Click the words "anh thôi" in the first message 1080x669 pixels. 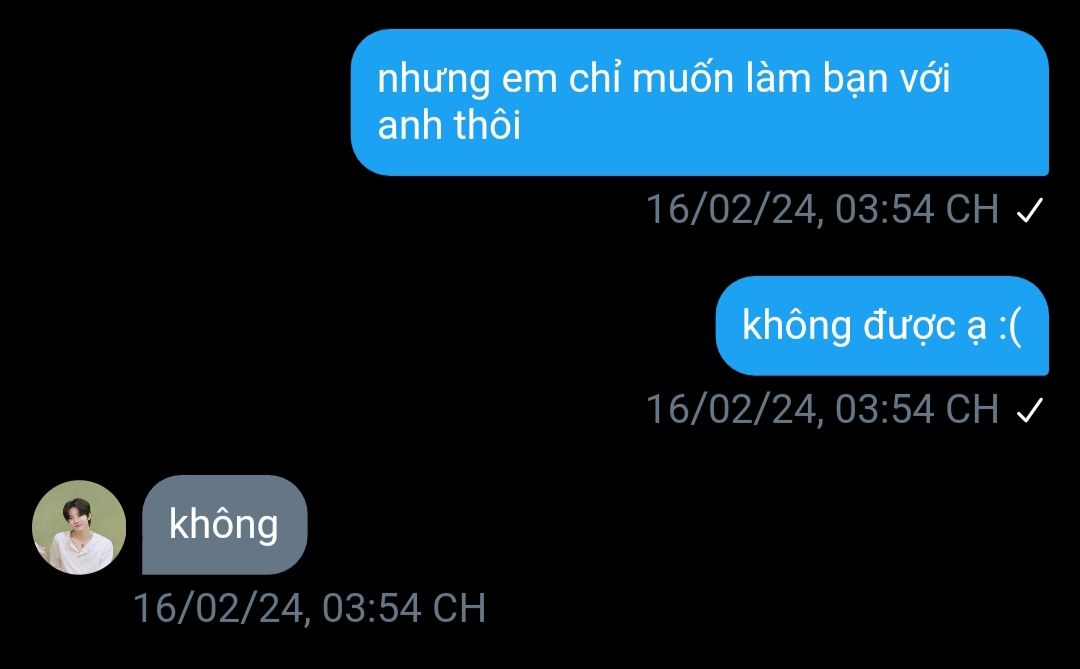(449, 125)
